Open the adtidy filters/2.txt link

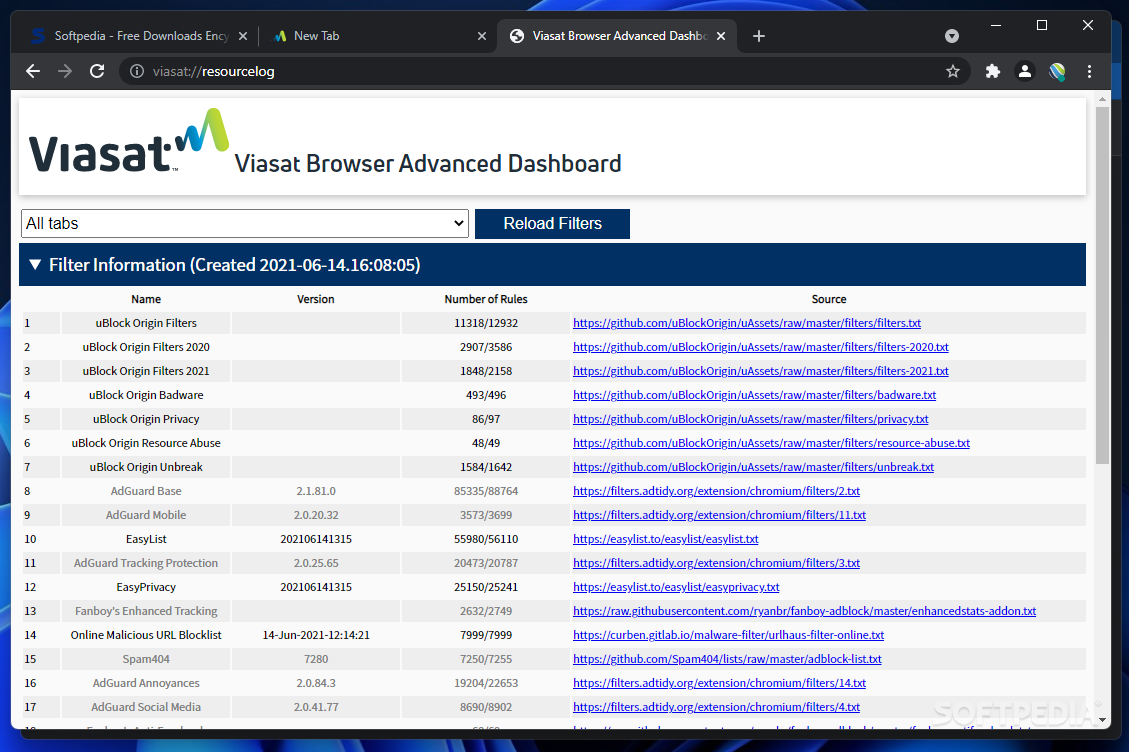click(716, 491)
